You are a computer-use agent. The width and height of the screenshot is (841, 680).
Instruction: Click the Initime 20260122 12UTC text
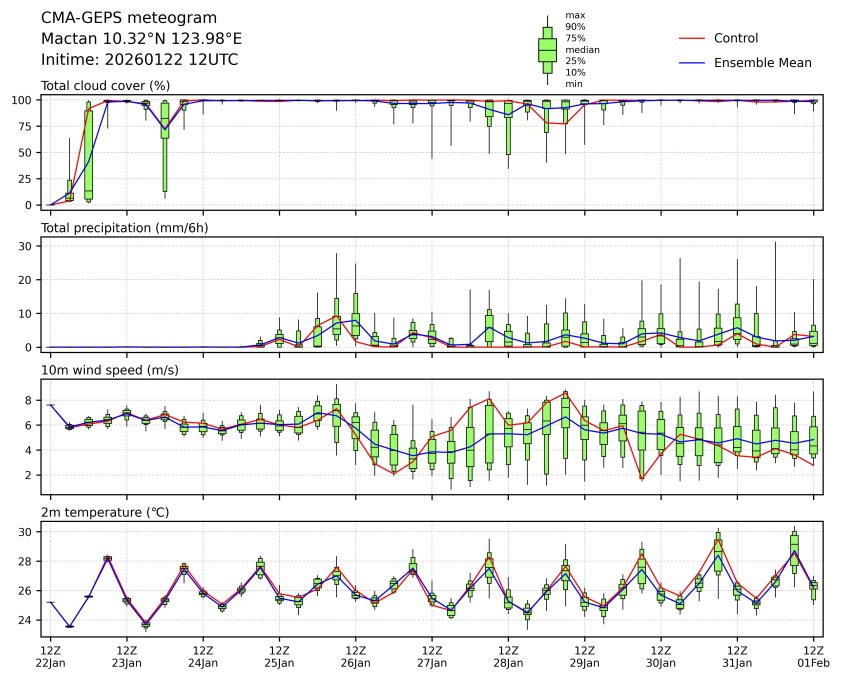tap(139, 59)
